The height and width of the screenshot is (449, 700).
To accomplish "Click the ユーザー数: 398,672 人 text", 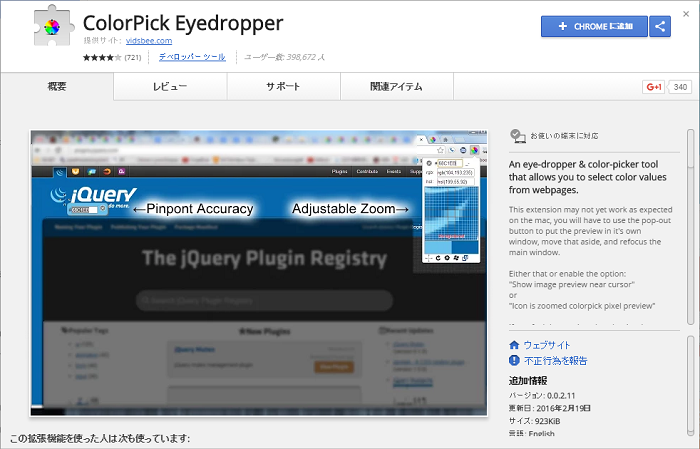I will coord(284,57).
